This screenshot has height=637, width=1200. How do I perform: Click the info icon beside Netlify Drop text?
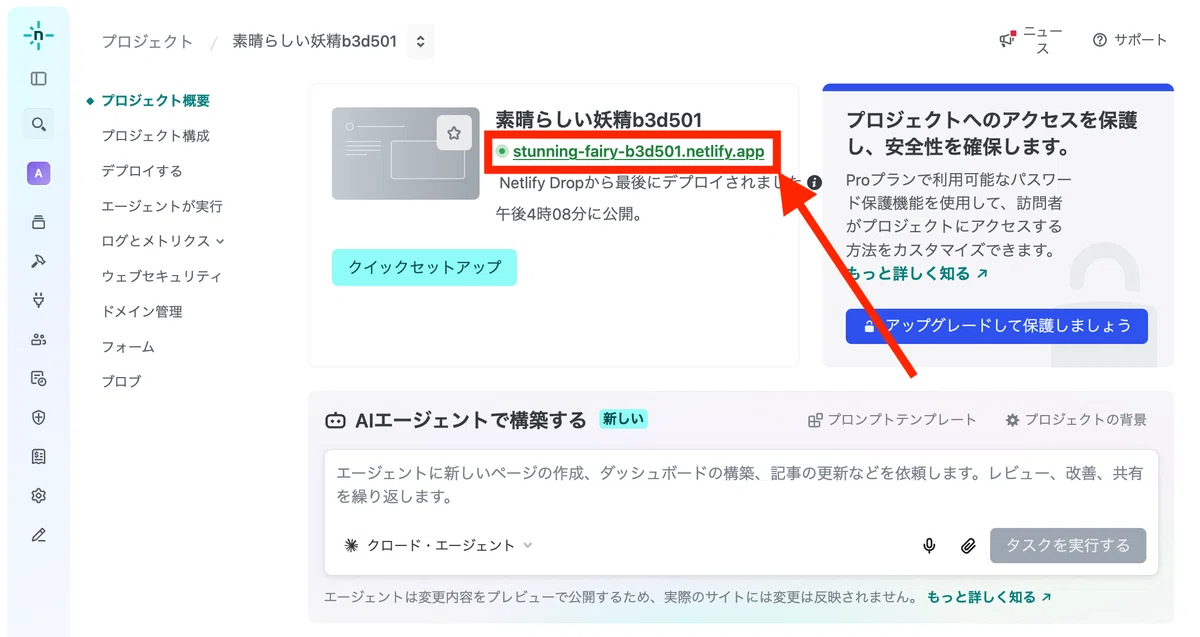[814, 183]
